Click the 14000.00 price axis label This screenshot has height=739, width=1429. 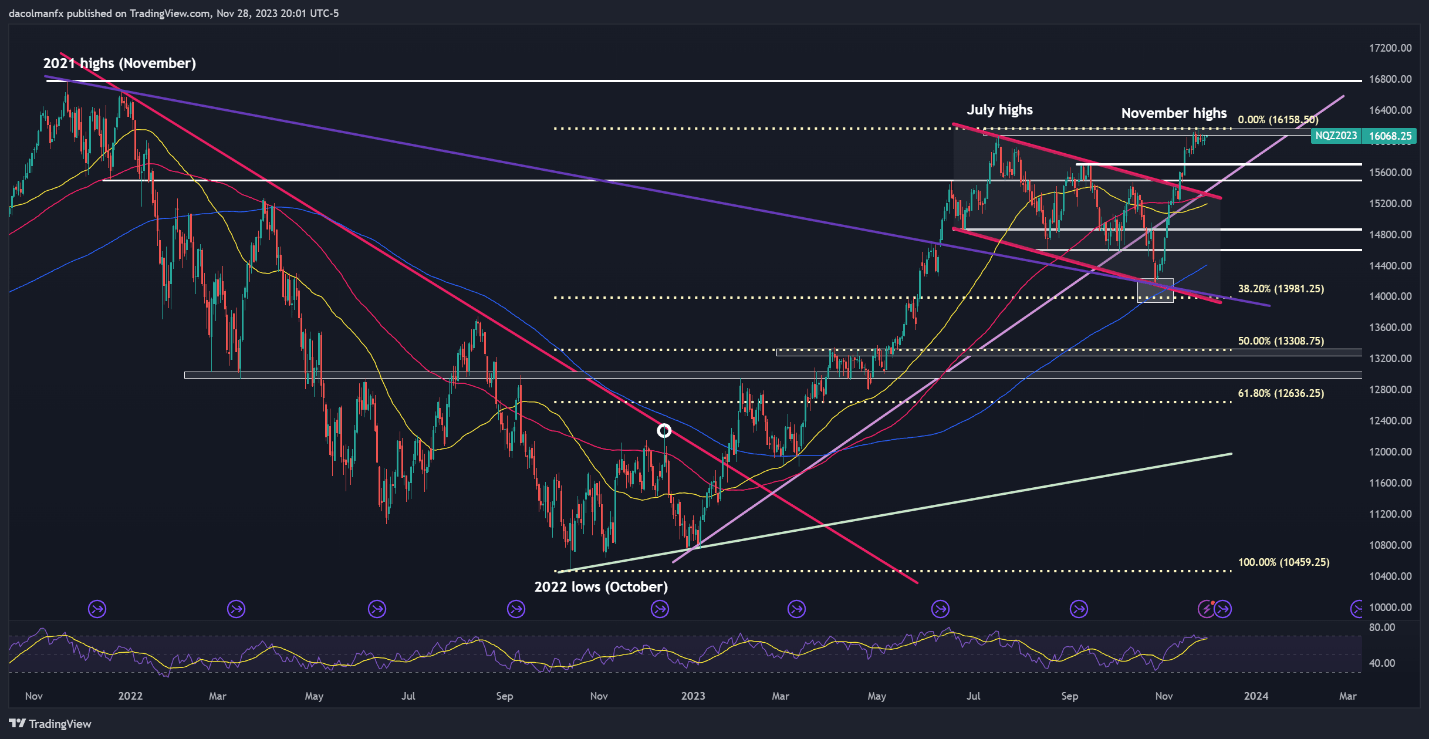1391,297
